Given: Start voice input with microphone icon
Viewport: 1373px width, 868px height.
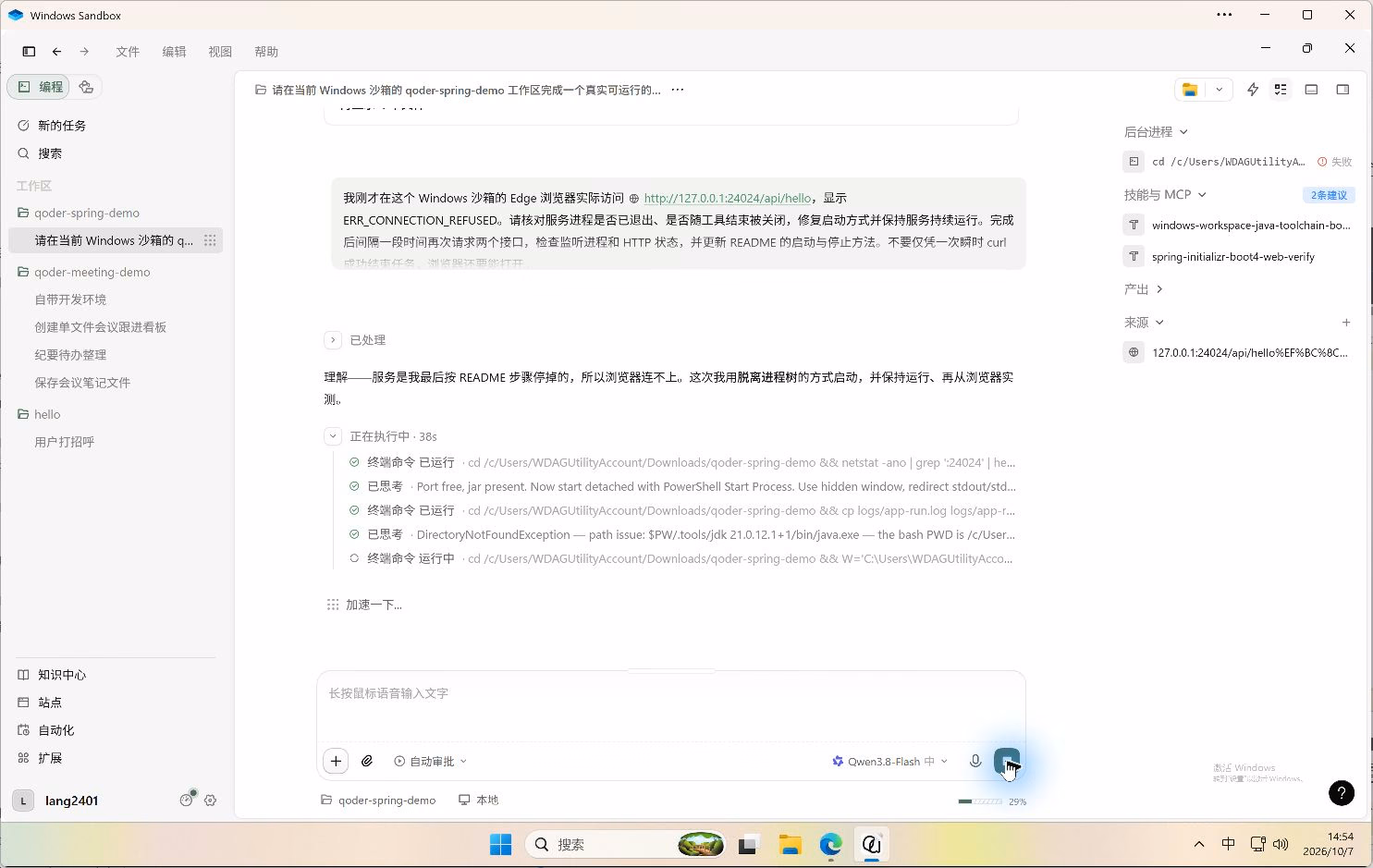Looking at the screenshot, I should pyautogui.click(x=975, y=761).
